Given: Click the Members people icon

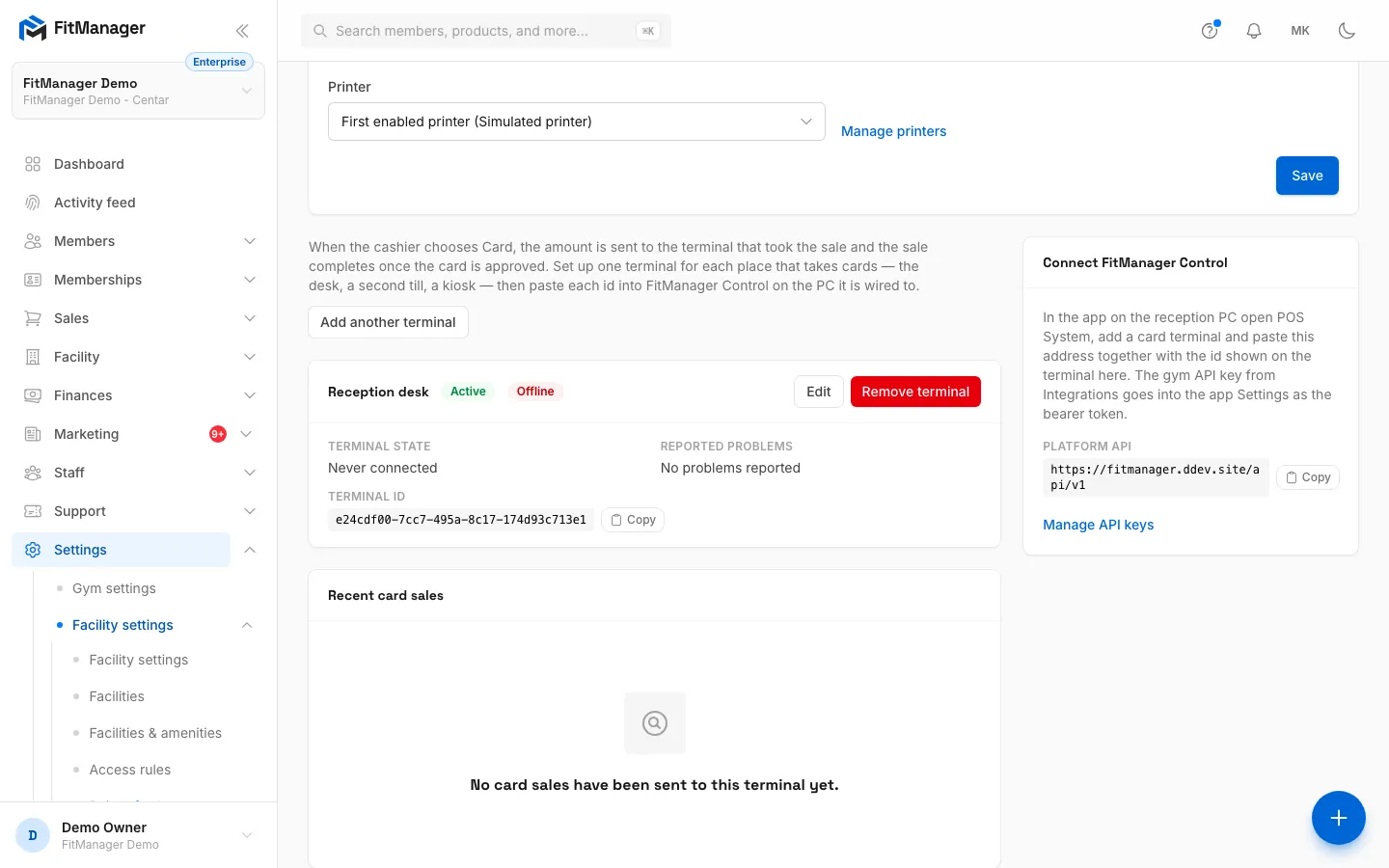Looking at the screenshot, I should pyautogui.click(x=33, y=241).
